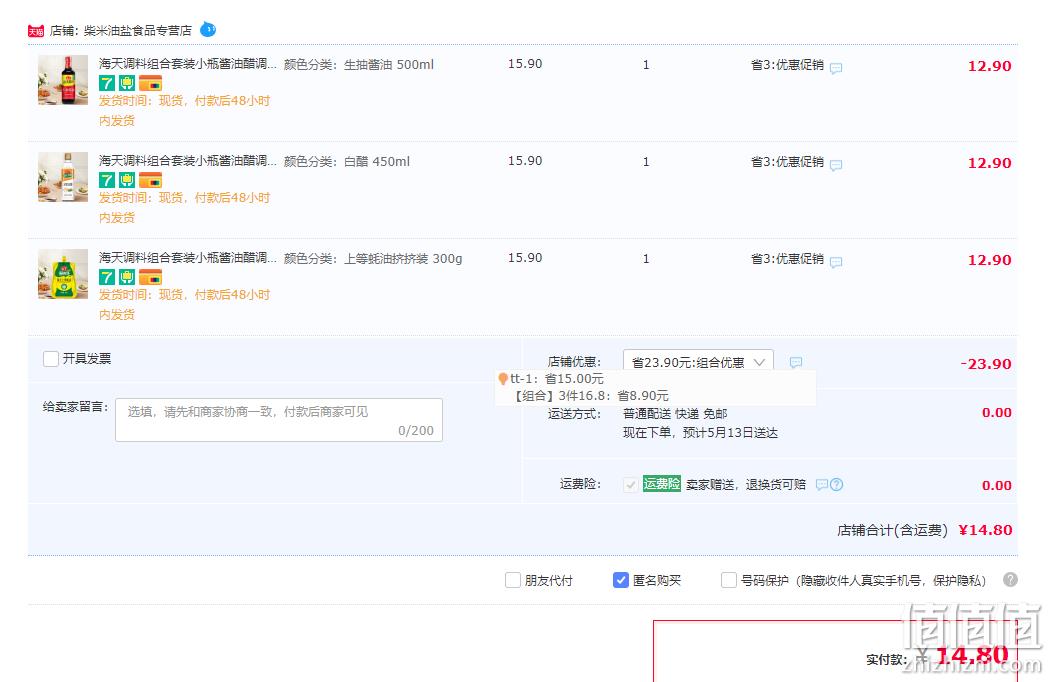1051x682 pixels.
Task: Open the shop link 柴米油盐食品专营店
Action: pos(137,31)
